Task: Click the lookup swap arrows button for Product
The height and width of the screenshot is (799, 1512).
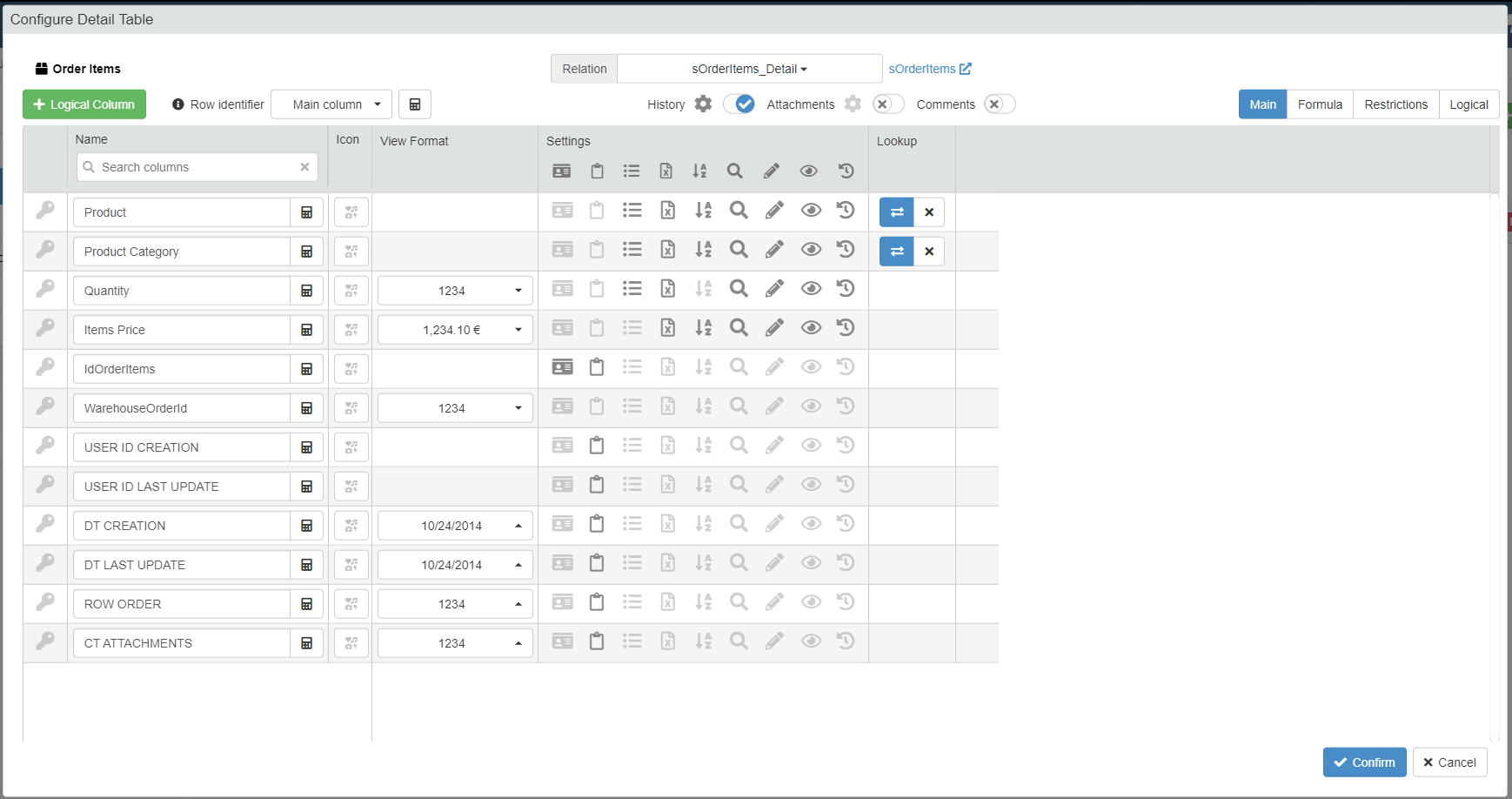Action: pyautogui.click(x=897, y=212)
